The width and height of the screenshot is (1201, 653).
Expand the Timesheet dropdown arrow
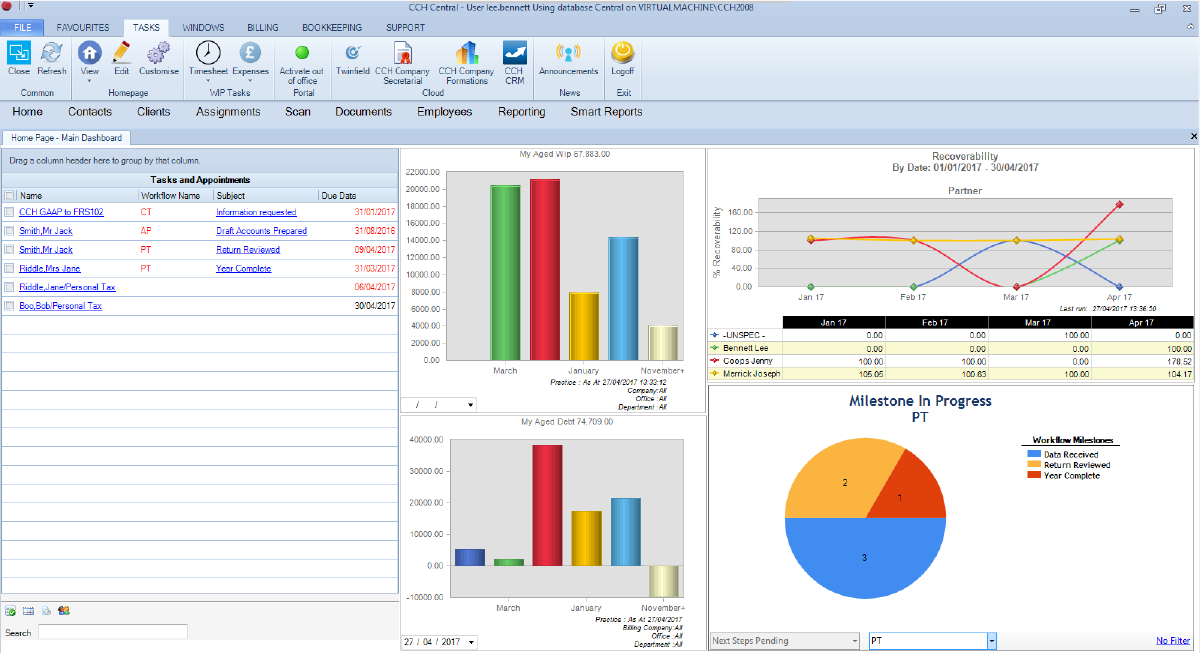pos(208,81)
